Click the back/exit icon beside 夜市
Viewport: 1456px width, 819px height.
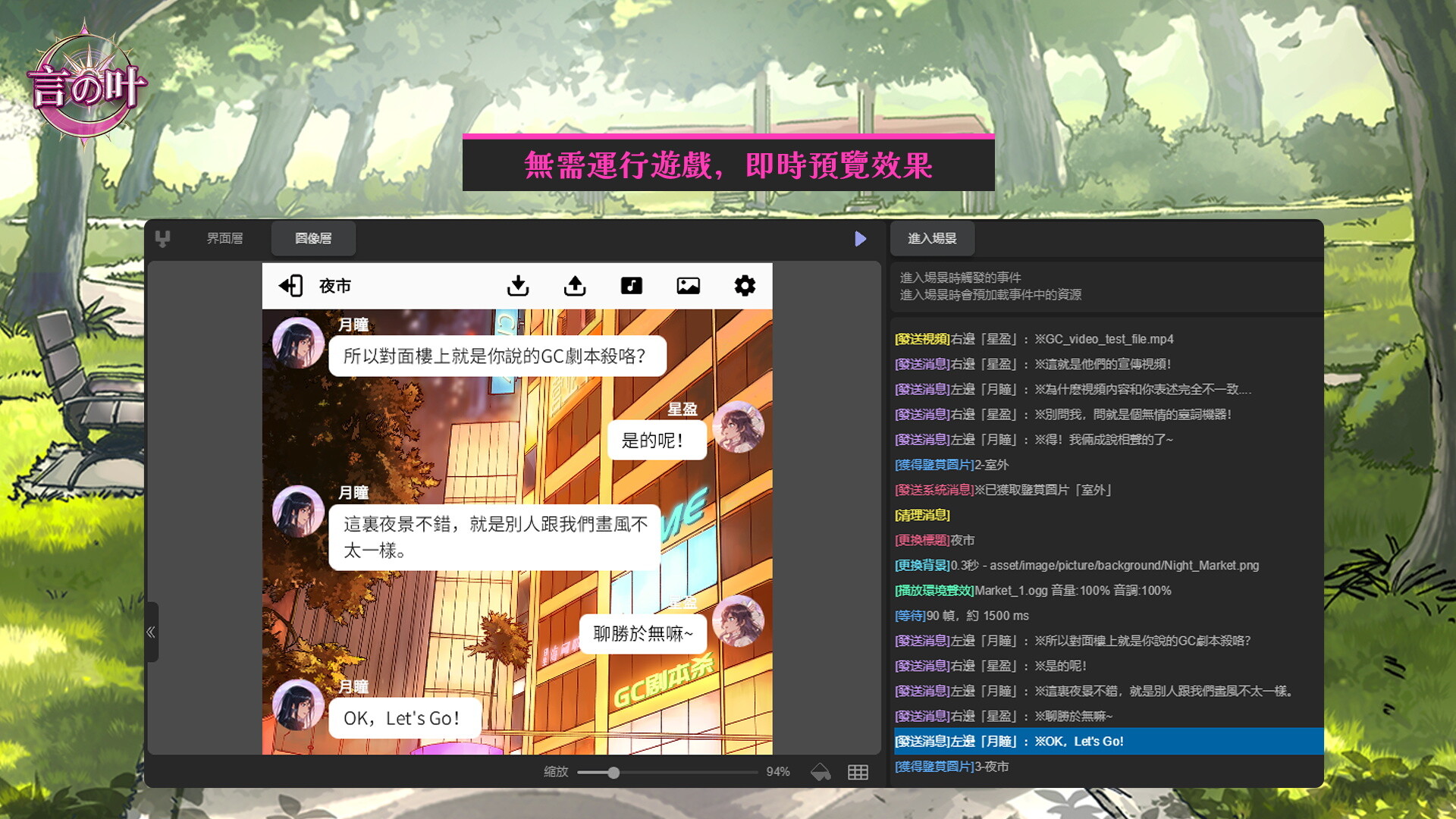click(x=290, y=286)
